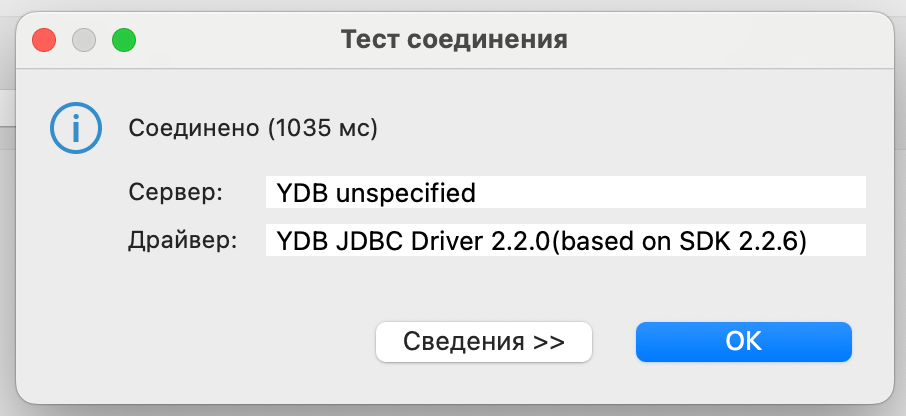Screen dimensions: 906x416
Task: Click the Драйвер: label
Action: [x=183, y=240]
